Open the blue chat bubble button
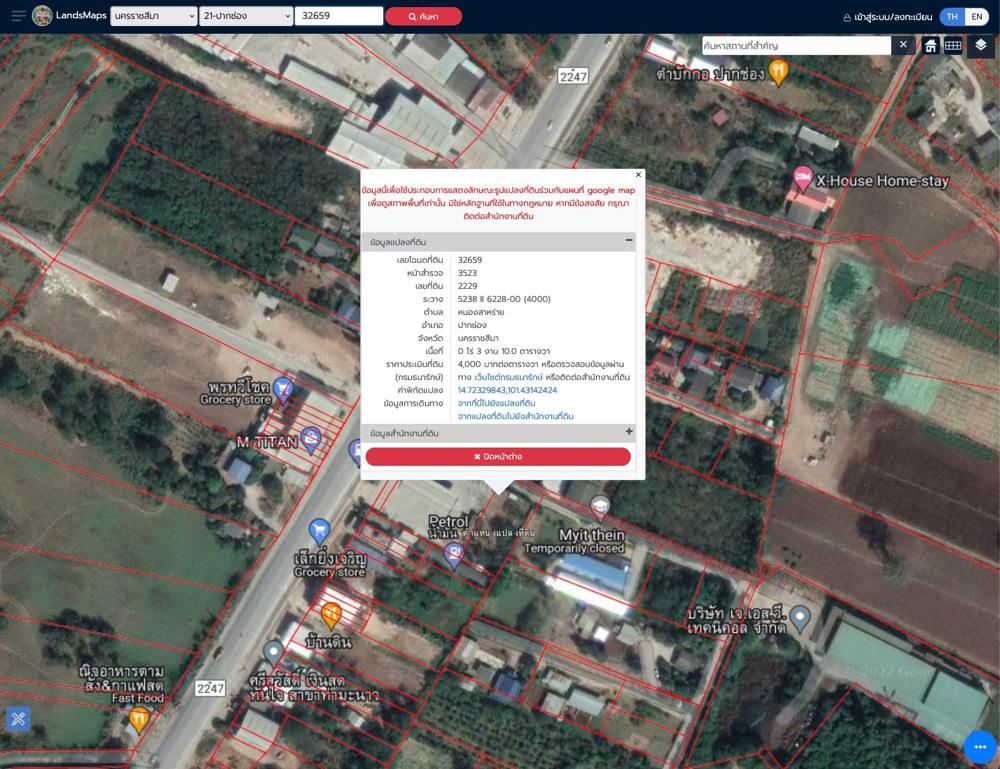 (980, 747)
